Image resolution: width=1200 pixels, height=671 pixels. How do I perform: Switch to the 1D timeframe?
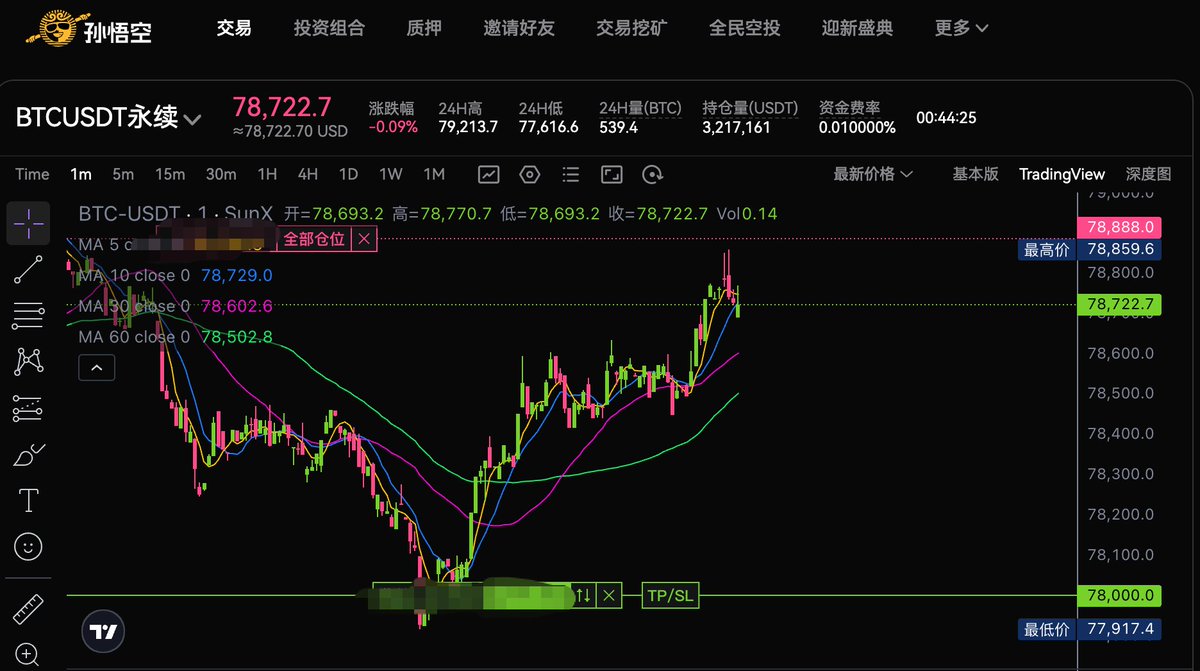click(x=348, y=174)
